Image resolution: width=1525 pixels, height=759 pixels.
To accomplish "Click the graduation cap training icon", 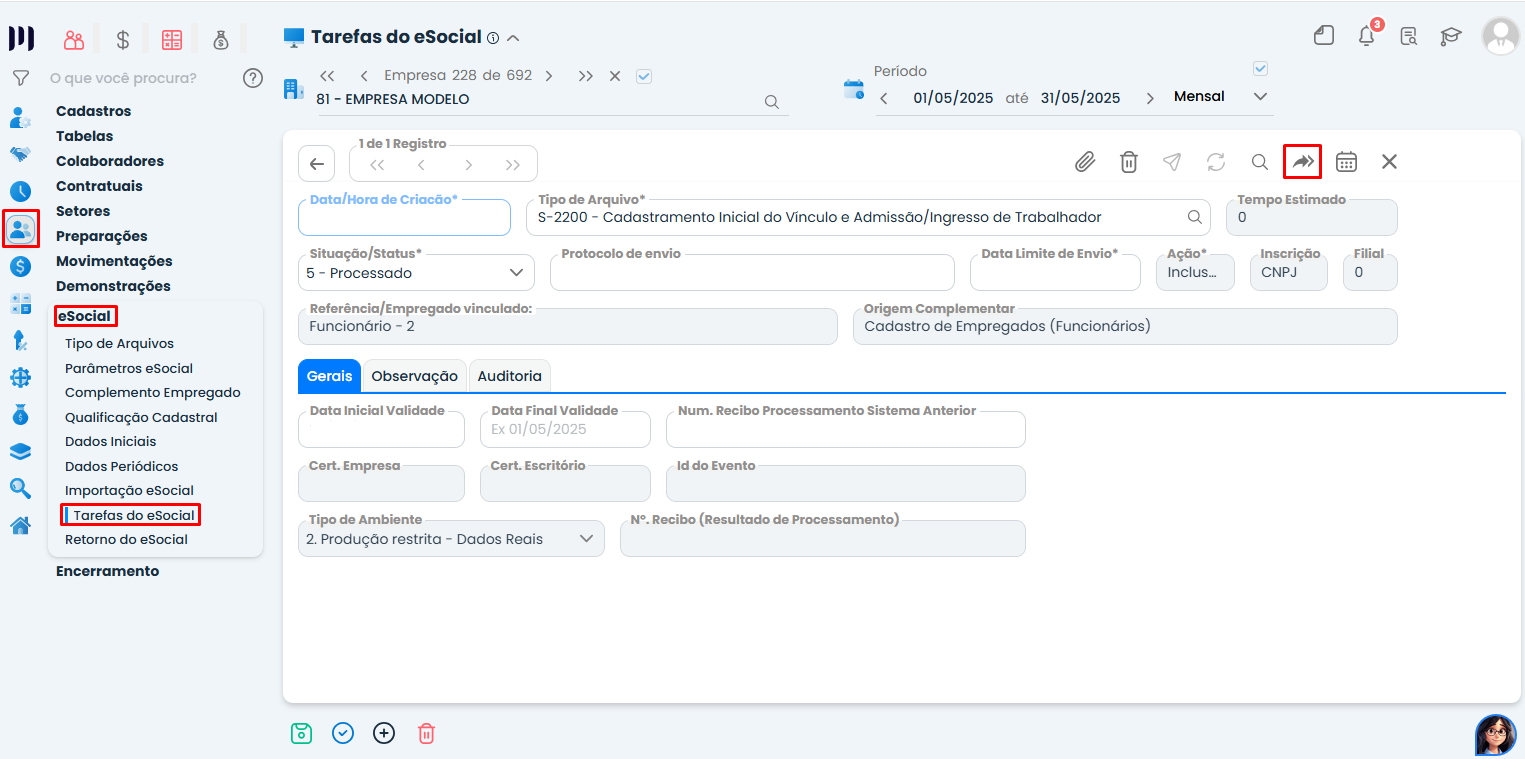I will coord(1450,37).
